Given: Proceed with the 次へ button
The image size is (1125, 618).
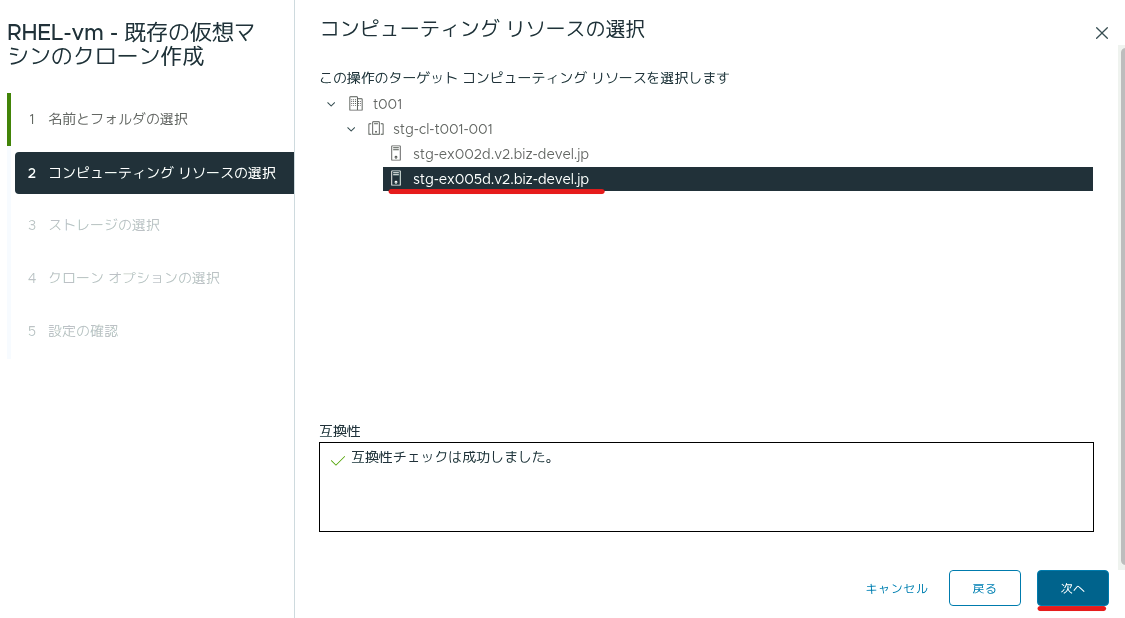Looking at the screenshot, I should point(1073,589).
